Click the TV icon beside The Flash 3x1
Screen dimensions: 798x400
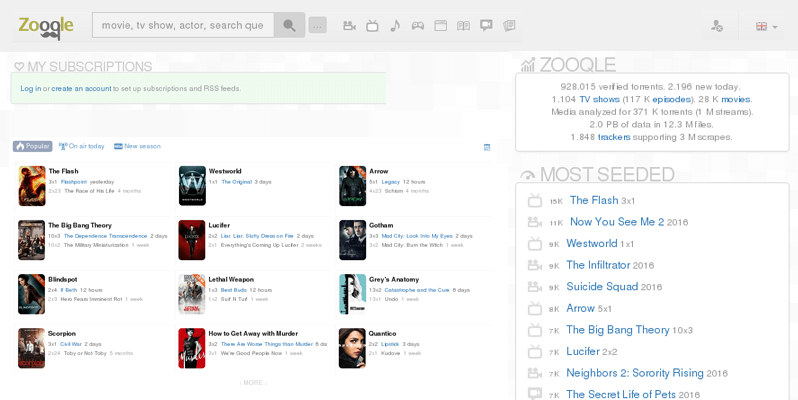tap(534, 201)
